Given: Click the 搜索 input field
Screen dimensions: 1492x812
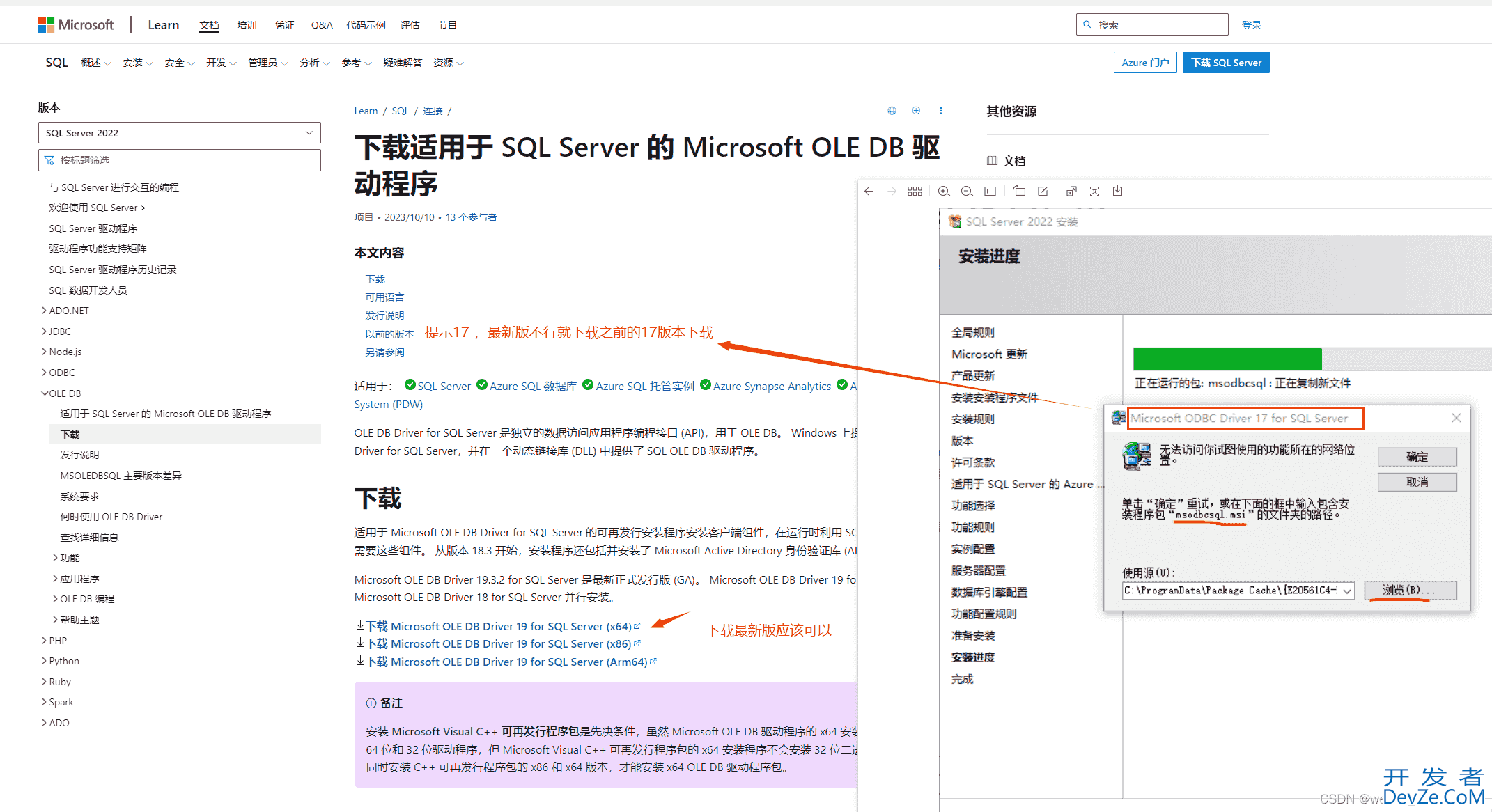Looking at the screenshot, I should click(1152, 24).
